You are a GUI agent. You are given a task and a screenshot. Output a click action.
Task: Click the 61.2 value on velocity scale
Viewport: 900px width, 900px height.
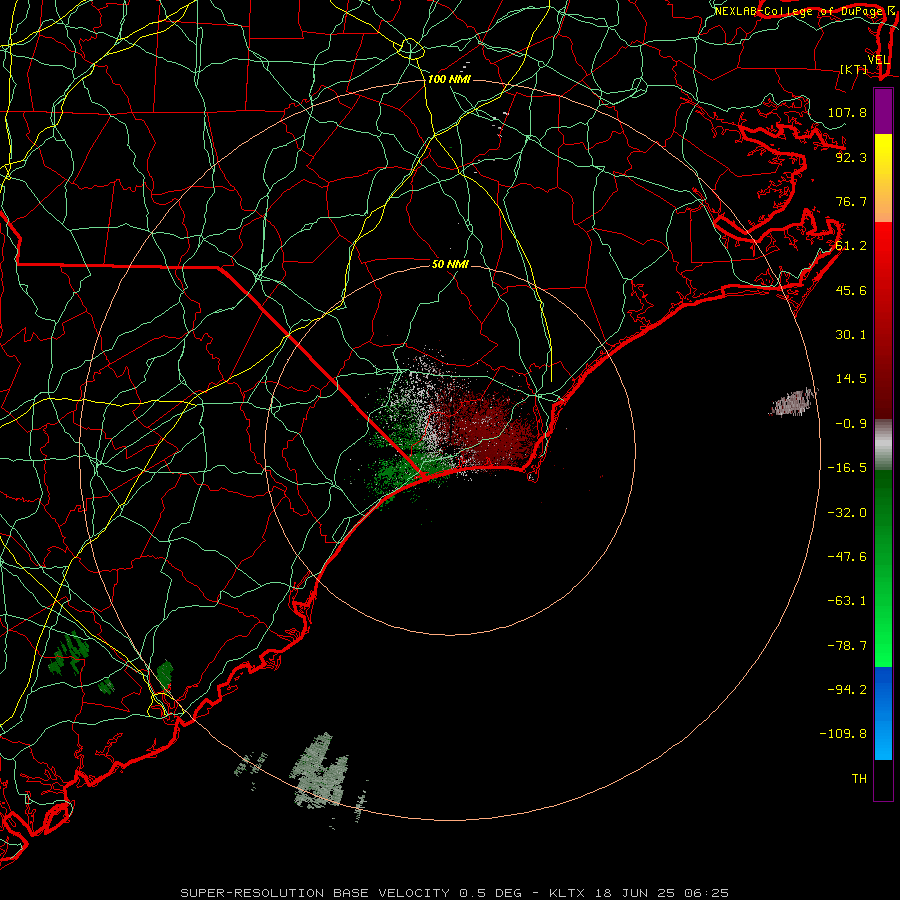point(851,246)
